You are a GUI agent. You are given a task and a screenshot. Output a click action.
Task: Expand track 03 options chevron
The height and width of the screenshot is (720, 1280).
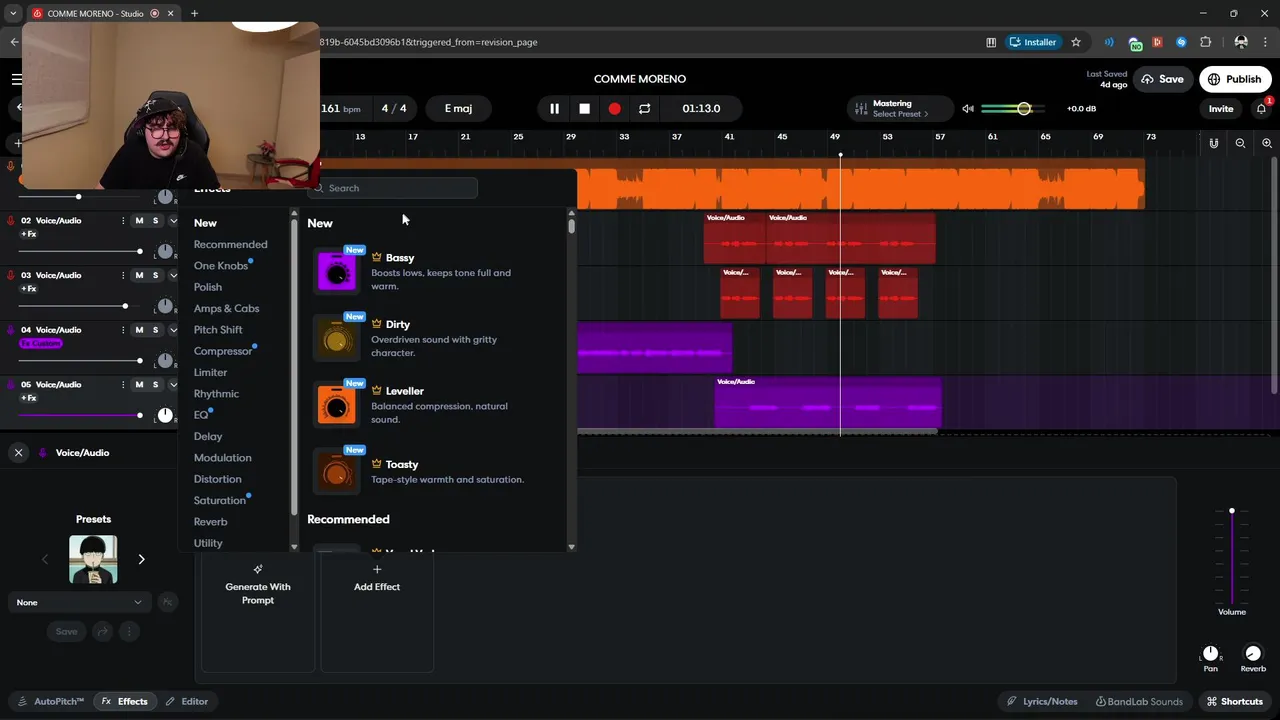tap(173, 276)
